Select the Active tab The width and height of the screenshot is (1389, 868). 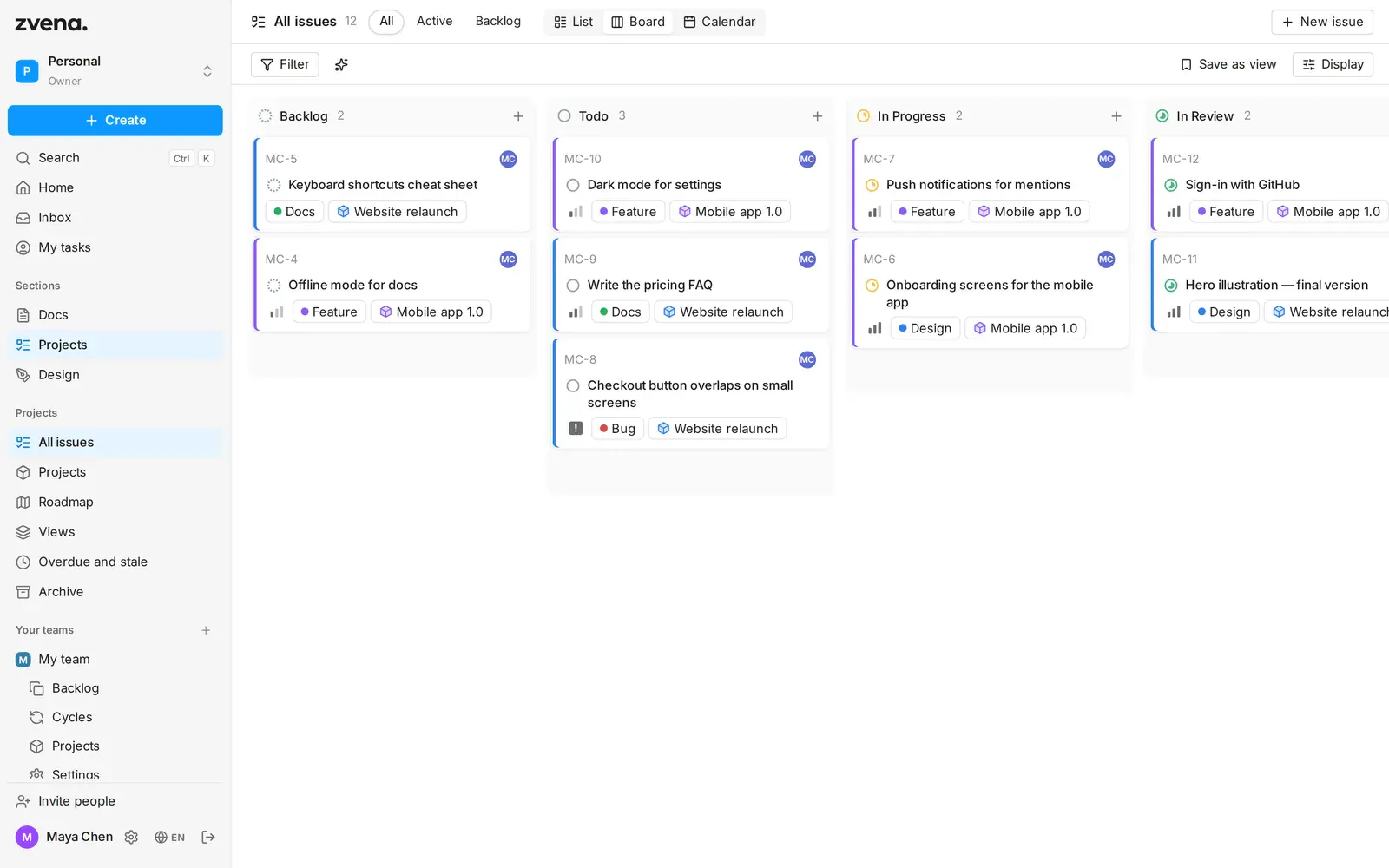434,22
